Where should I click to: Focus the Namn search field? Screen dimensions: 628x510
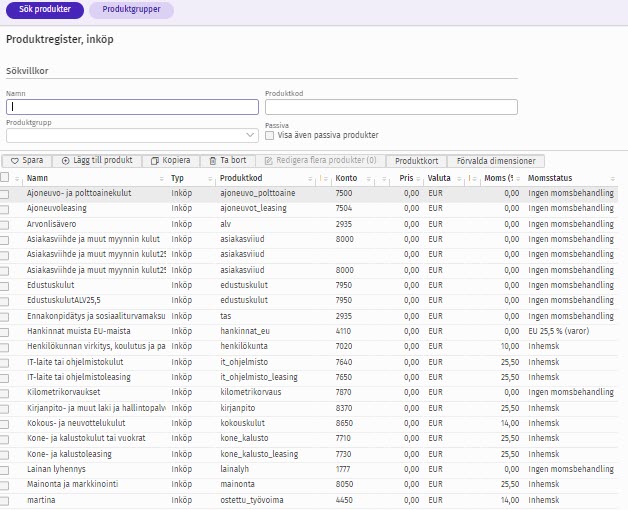click(132, 107)
